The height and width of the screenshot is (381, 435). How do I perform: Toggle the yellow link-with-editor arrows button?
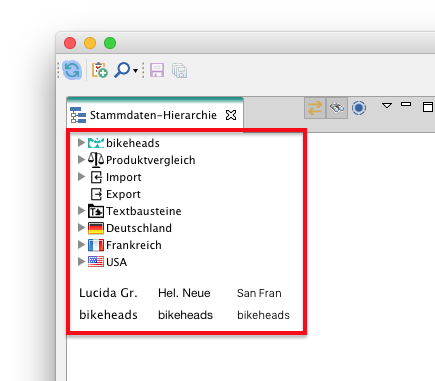(315, 108)
